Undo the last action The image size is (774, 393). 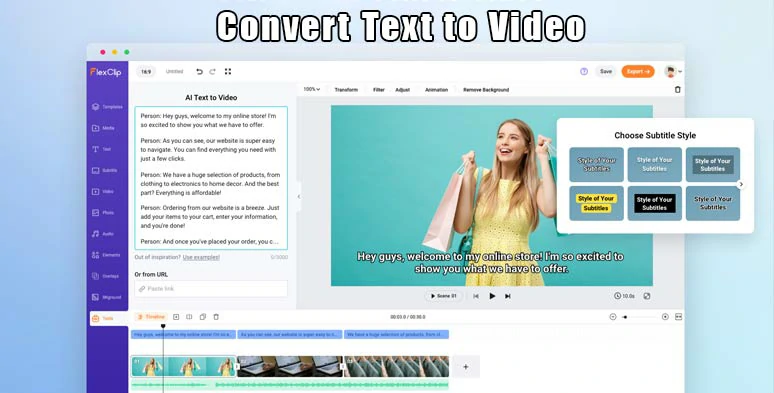click(199, 72)
